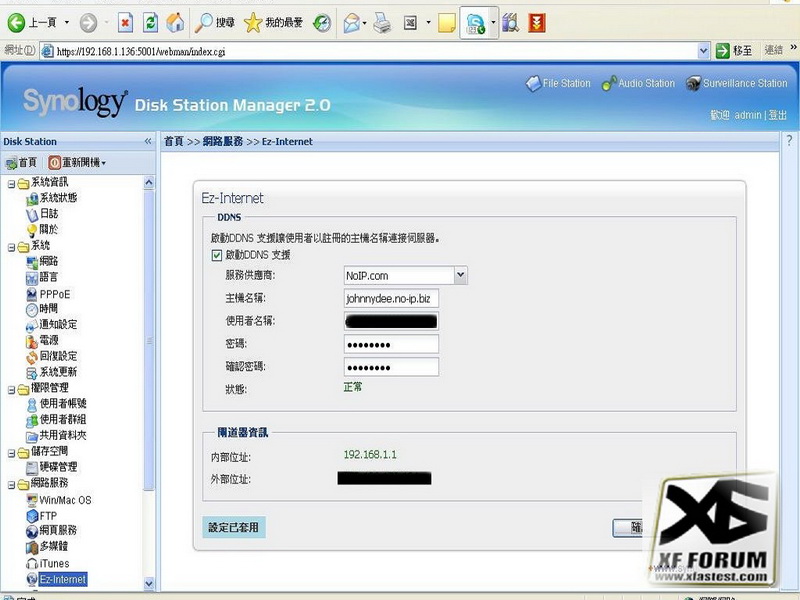Expand the address bar URL dropdown
The width and height of the screenshot is (800, 600).
click(703, 51)
